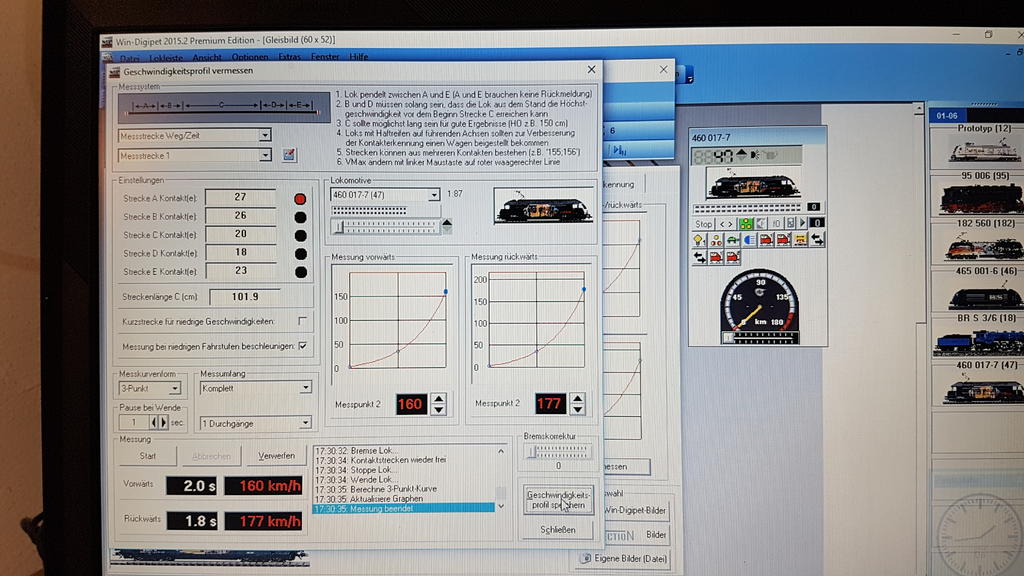Open the Messstrecke 1 dropdown
Screen dimensions: 1024x576
coord(264,155)
